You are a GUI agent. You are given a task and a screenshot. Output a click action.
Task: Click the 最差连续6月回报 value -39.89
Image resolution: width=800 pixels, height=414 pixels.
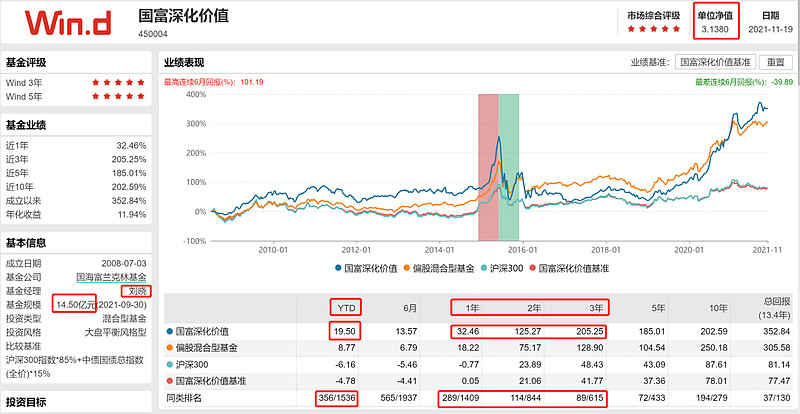coord(782,82)
